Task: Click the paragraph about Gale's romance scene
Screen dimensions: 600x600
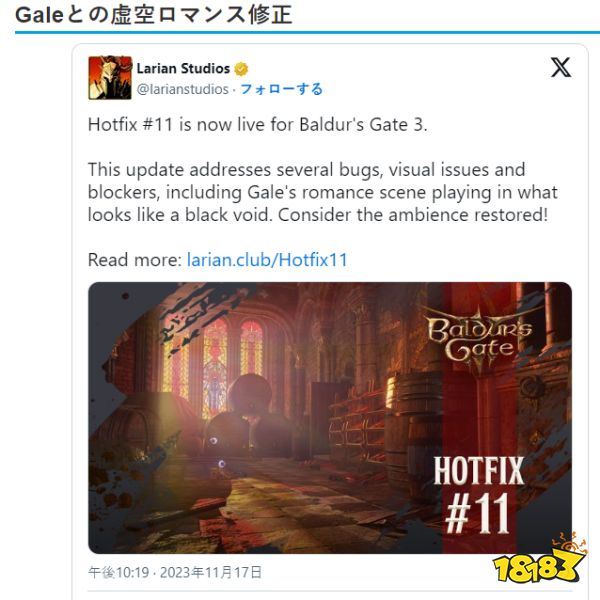Action: coord(323,192)
